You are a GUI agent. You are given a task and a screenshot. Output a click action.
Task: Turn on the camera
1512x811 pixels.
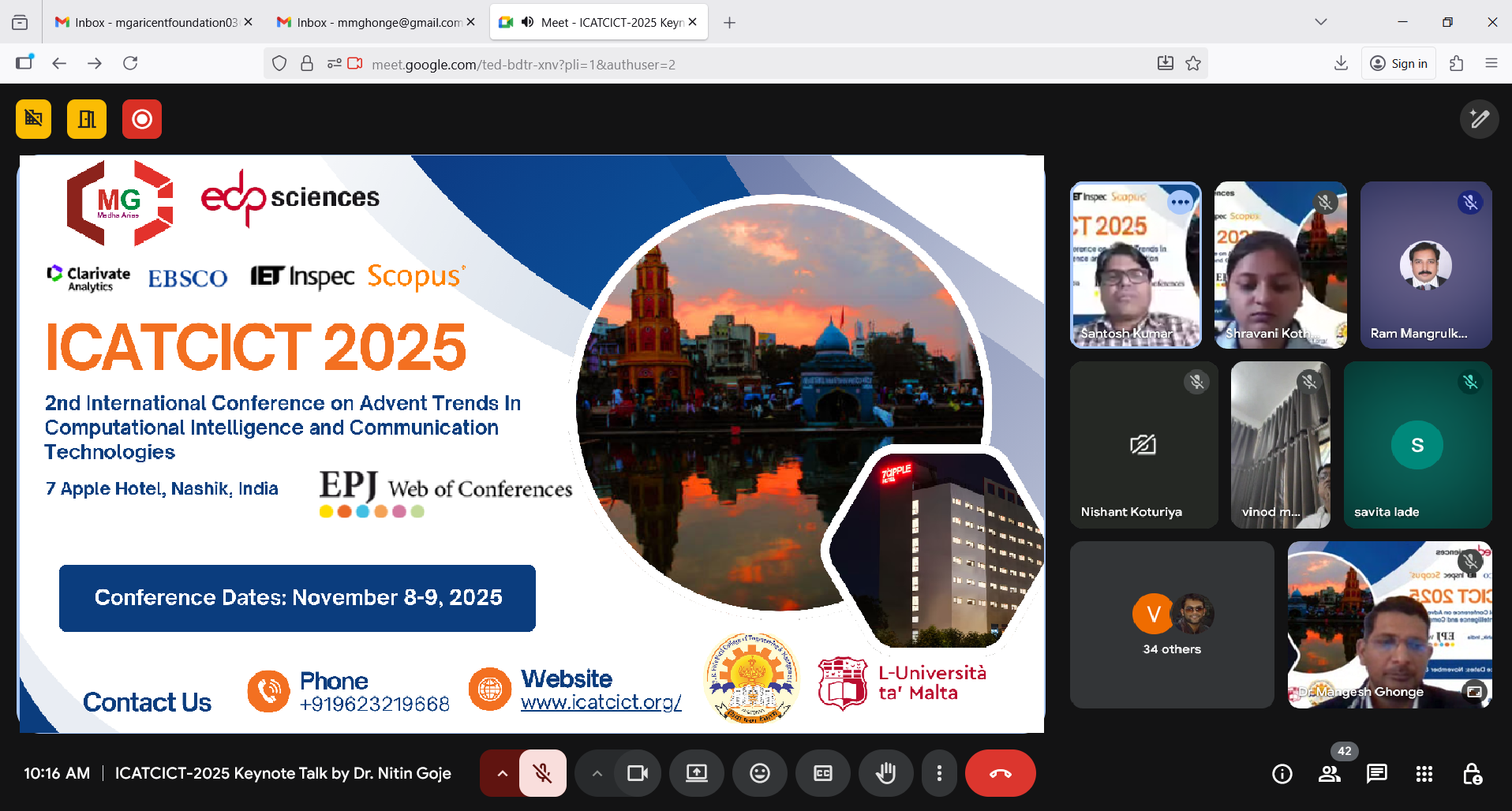638,773
